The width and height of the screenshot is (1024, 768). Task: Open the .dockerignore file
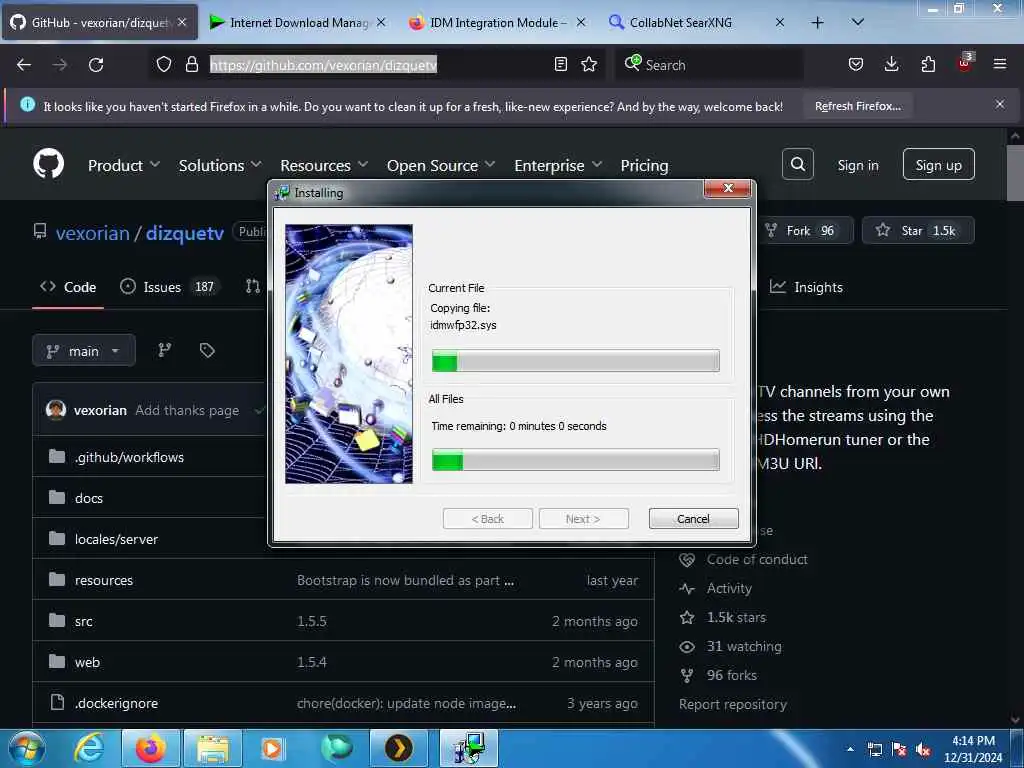pyautogui.click(x=116, y=703)
